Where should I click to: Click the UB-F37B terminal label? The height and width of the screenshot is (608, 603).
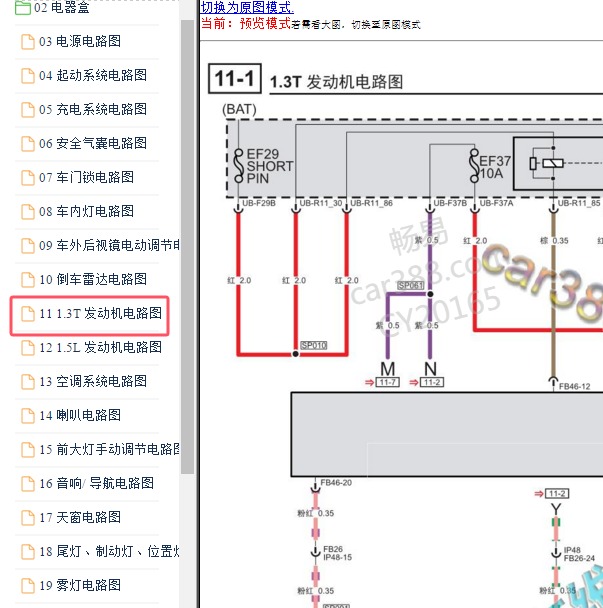point(450,203)
